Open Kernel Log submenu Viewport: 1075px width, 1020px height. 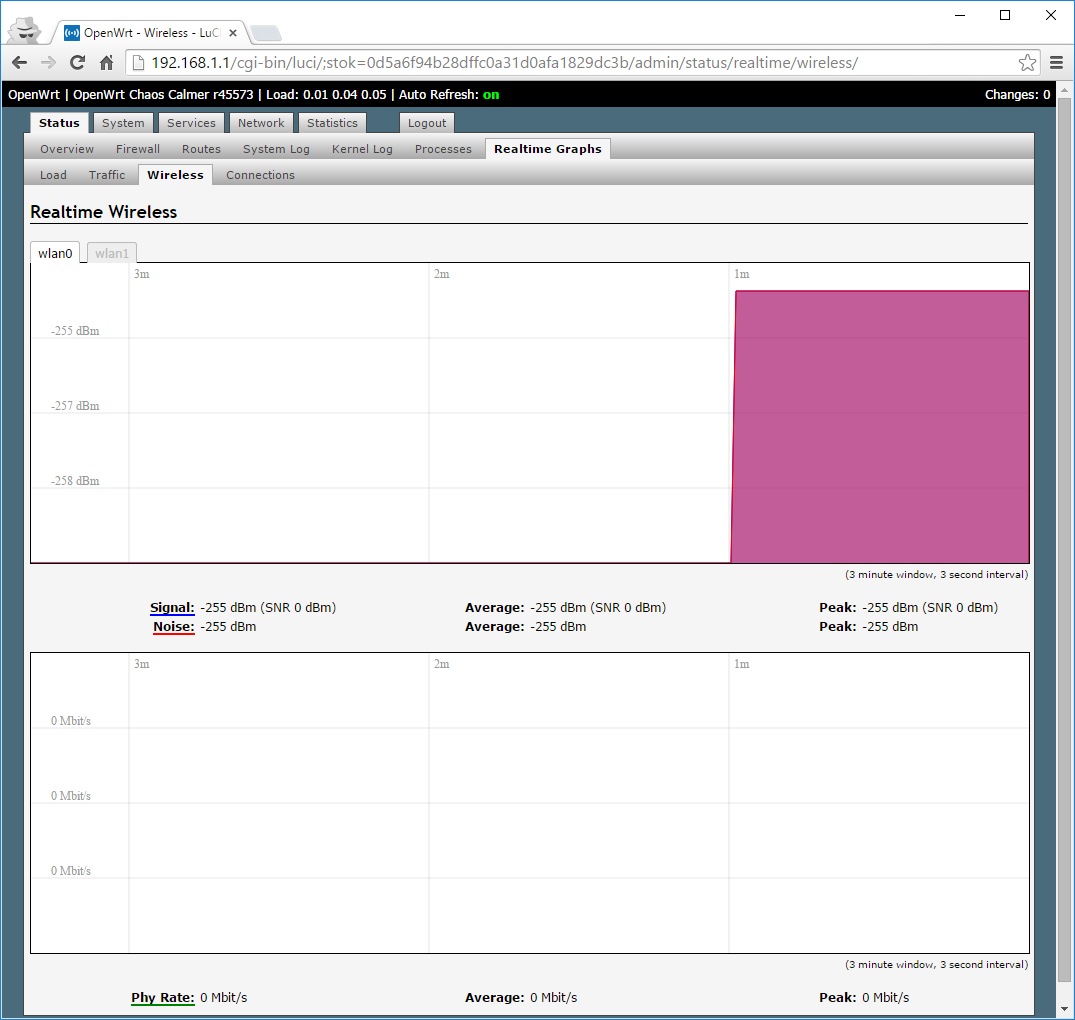pos(362,149)
